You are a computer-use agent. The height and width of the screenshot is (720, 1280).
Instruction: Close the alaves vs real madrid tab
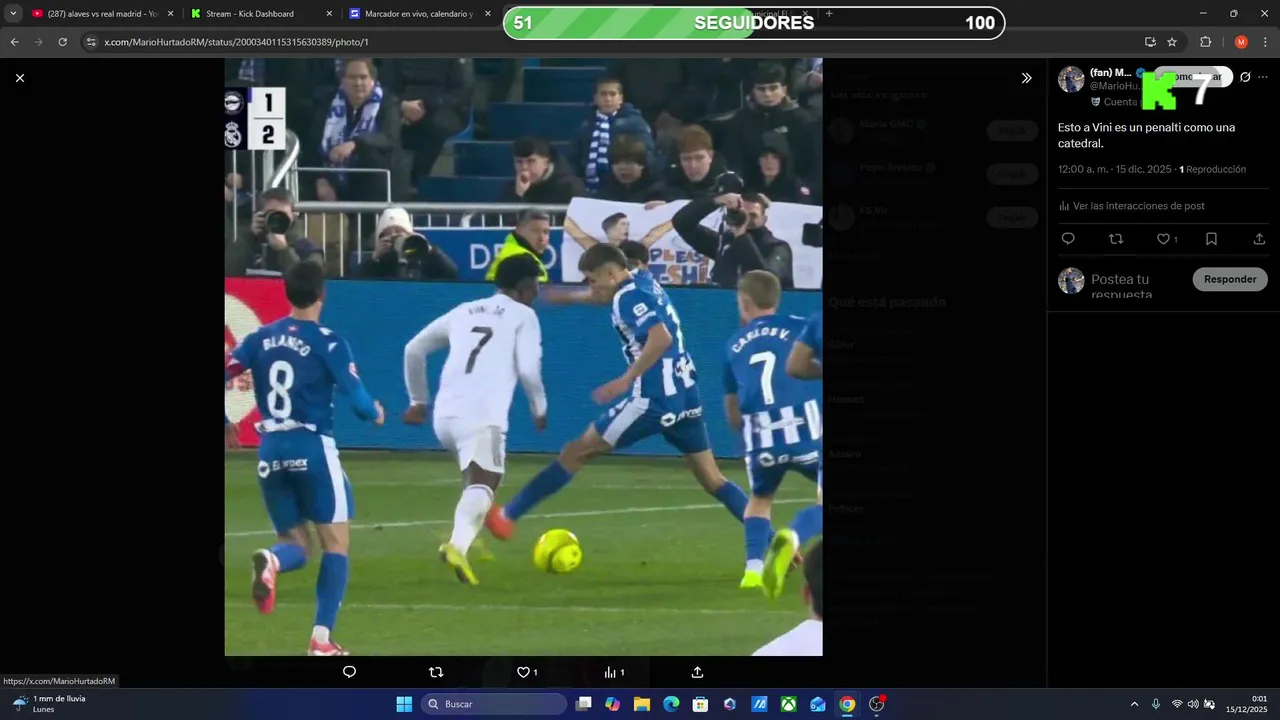point(170,14)
